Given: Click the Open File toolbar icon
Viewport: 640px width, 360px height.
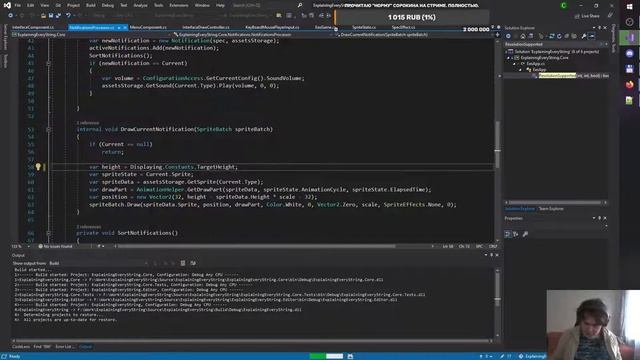Looking at the screenshot, I should (43, 16).
